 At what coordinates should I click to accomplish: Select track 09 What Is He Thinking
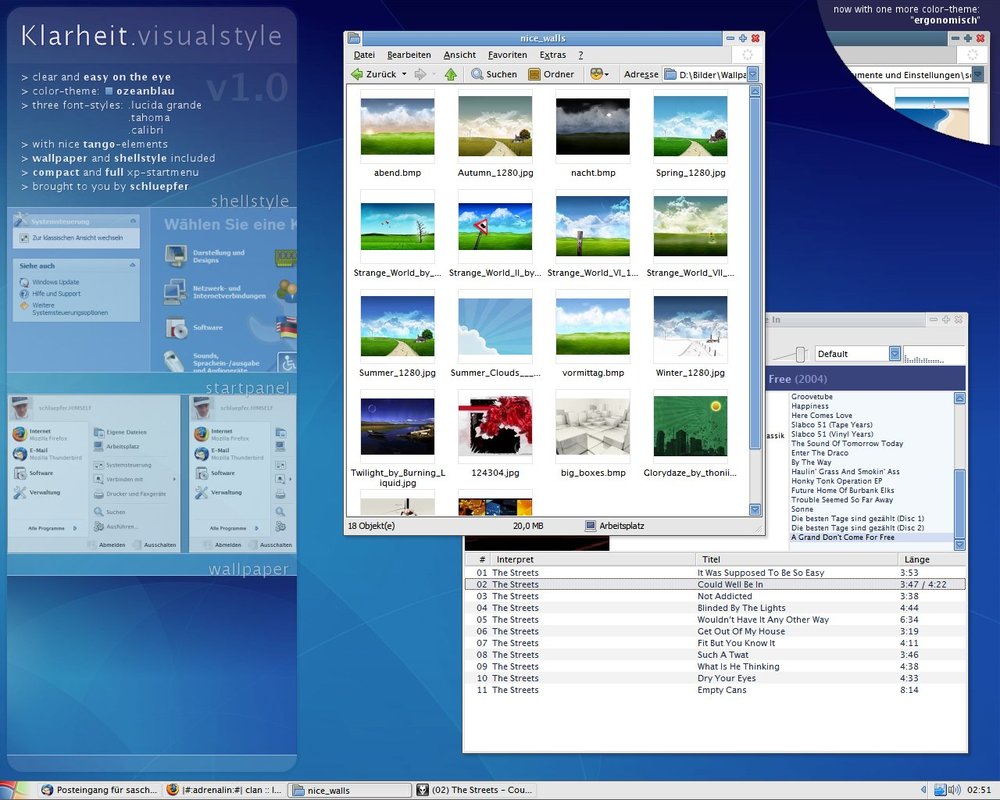click(x=738, y=667)
